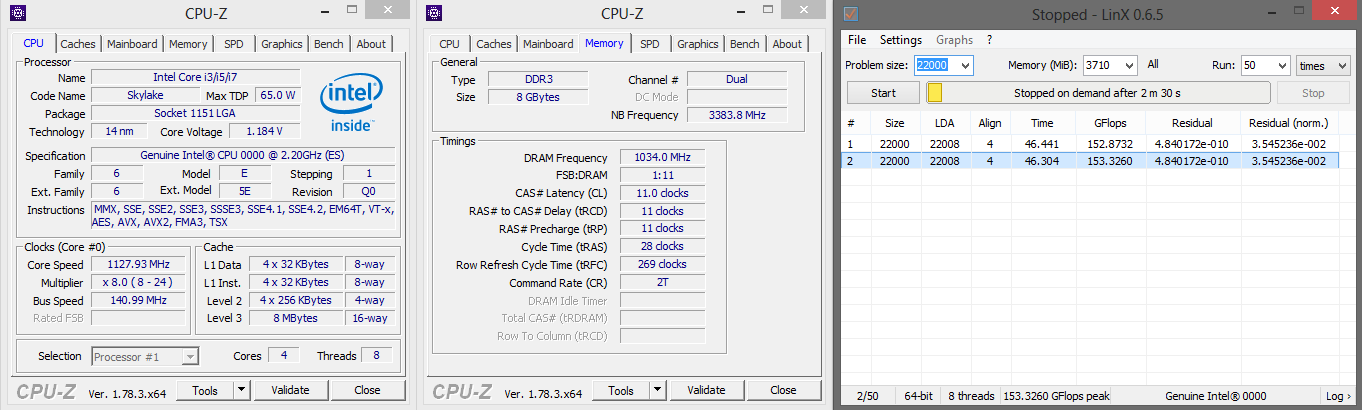Switch to SPD tab in first CPU-Z window
This screenshot has width=1362, height=410.
[233, 44]
